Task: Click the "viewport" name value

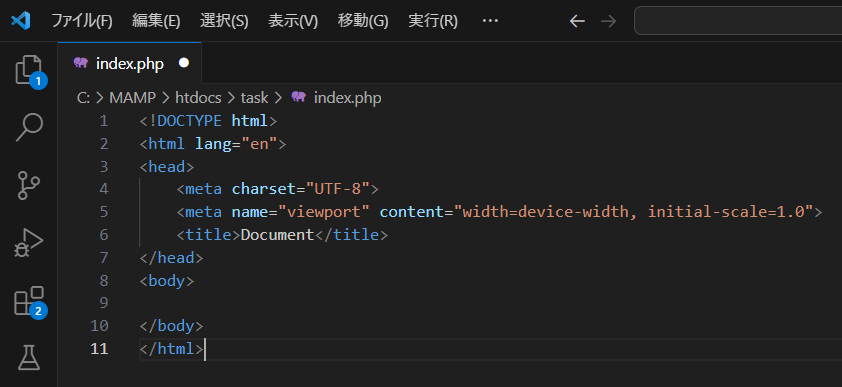Action: pos(324,212)
